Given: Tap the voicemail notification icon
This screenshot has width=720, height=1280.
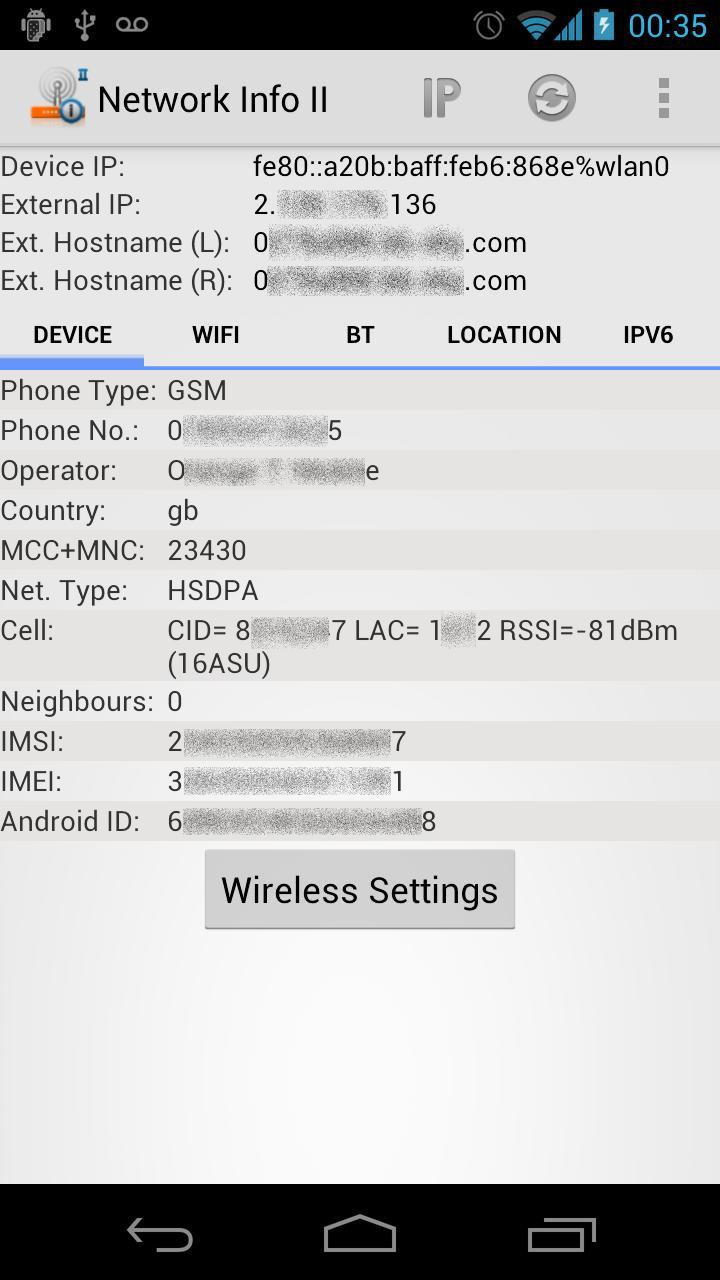Looking at the screenshot, I should point(131,25).
